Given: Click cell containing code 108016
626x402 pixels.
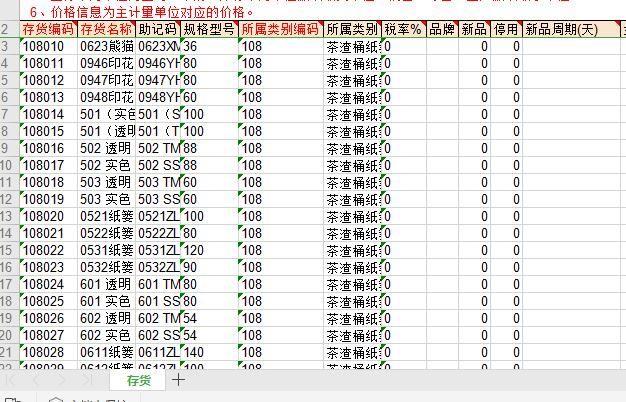Looking at the screenshot, I should [x=48, y=149].
